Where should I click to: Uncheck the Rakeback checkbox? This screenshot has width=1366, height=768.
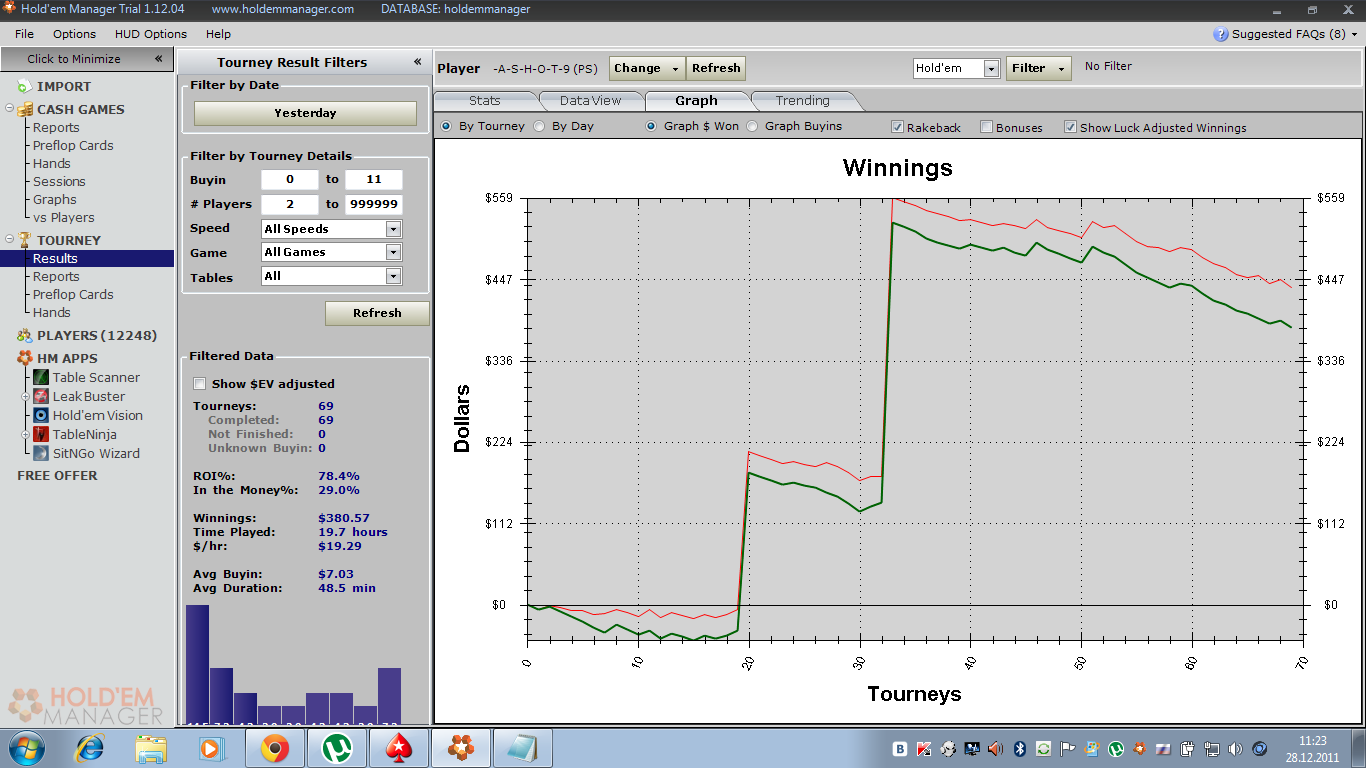point(897,127)
